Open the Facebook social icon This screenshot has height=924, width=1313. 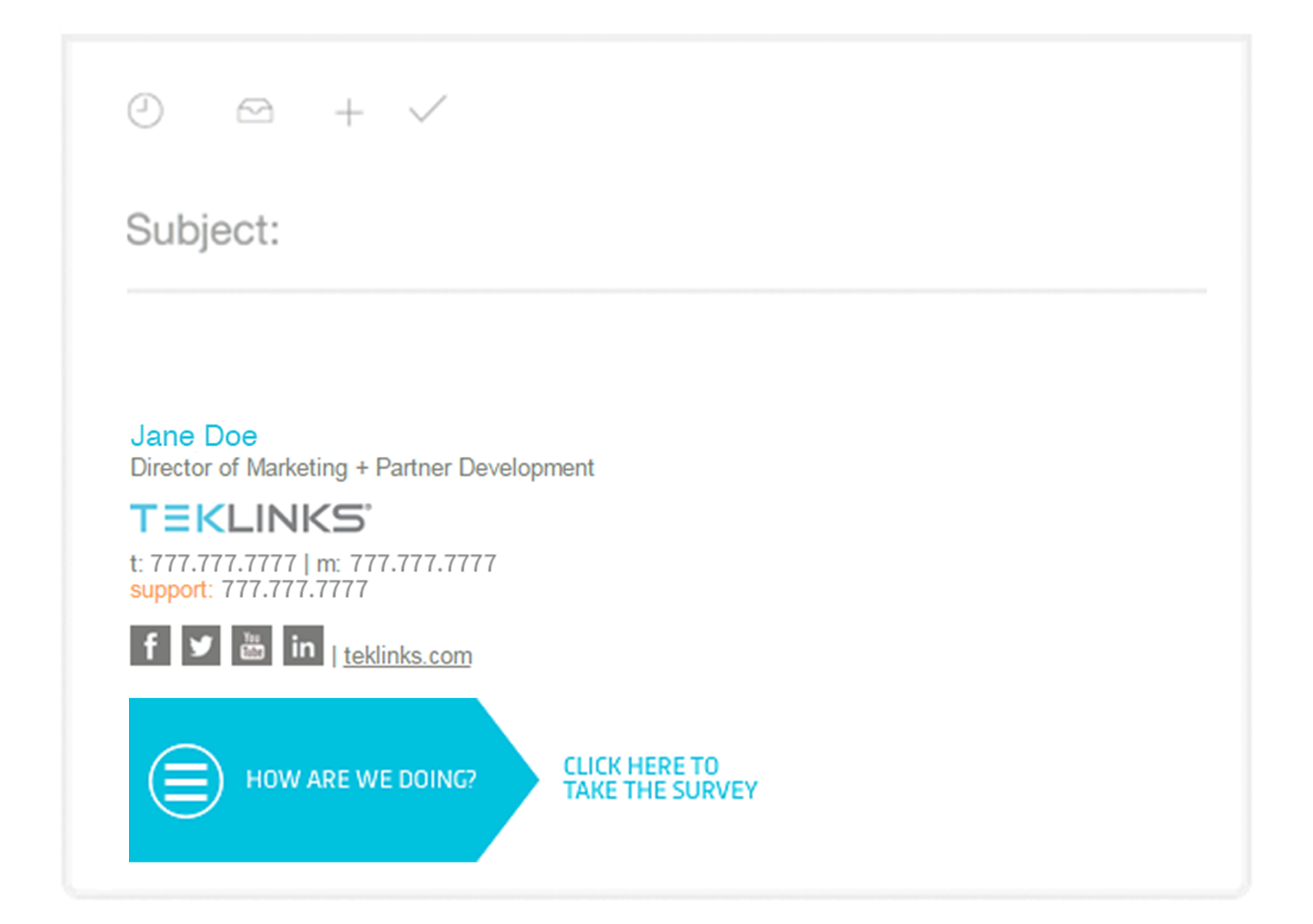point(150,645)
